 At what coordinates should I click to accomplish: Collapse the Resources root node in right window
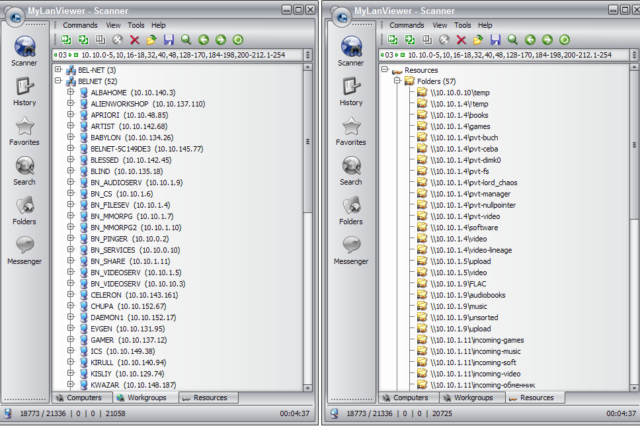pos(384,69)
